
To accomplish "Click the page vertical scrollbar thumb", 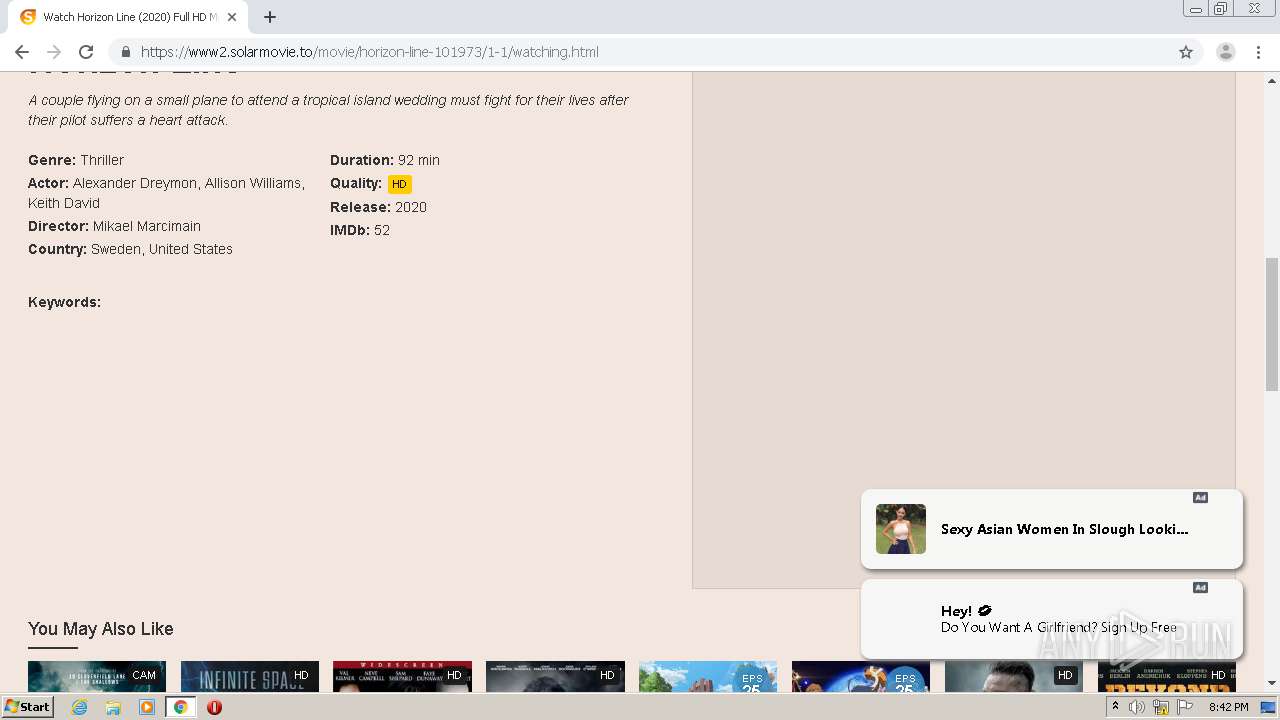I will pyautogui.click(x=1271, y=324).
